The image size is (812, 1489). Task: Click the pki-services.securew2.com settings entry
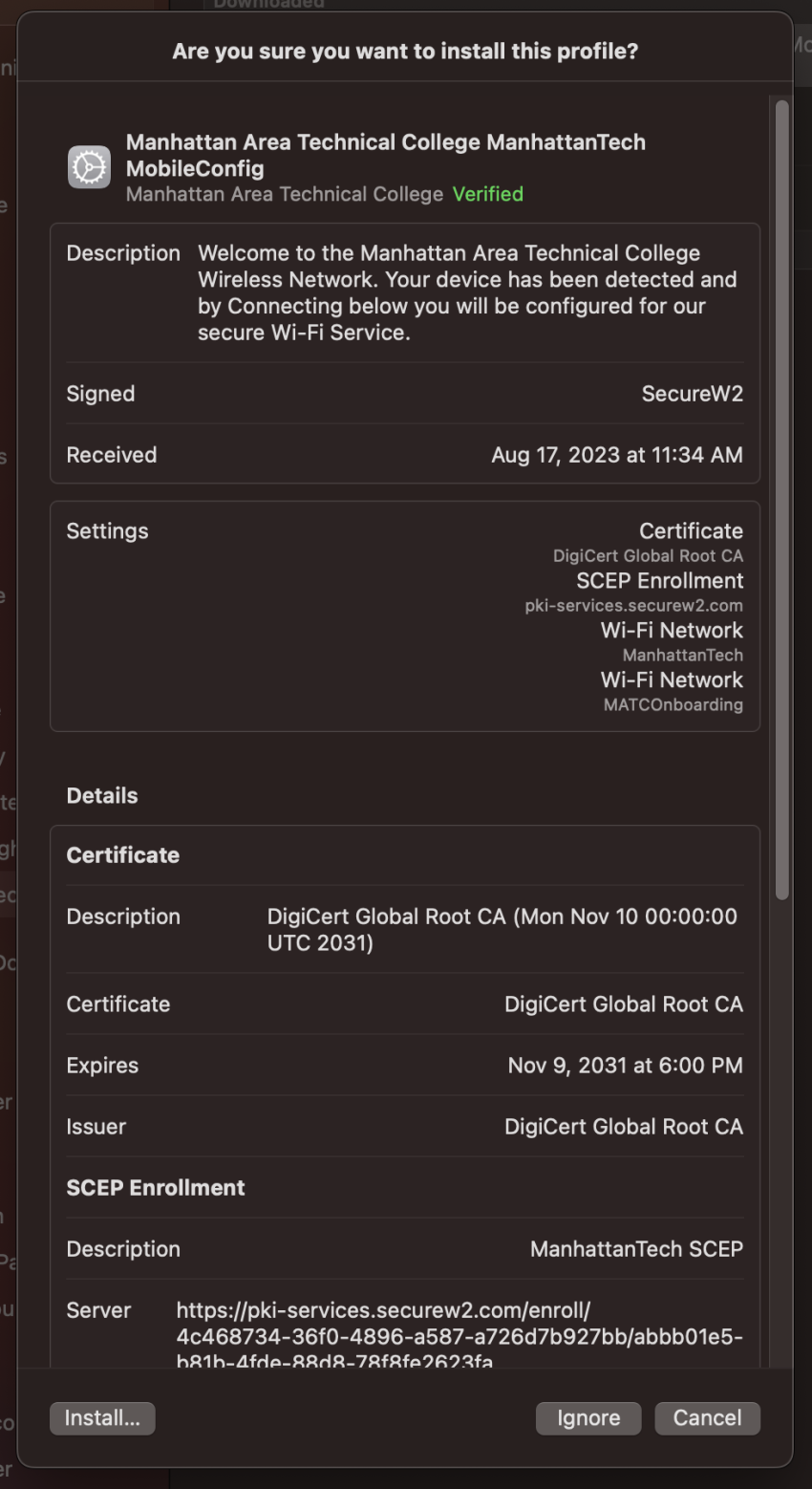[x=633, y=606]
